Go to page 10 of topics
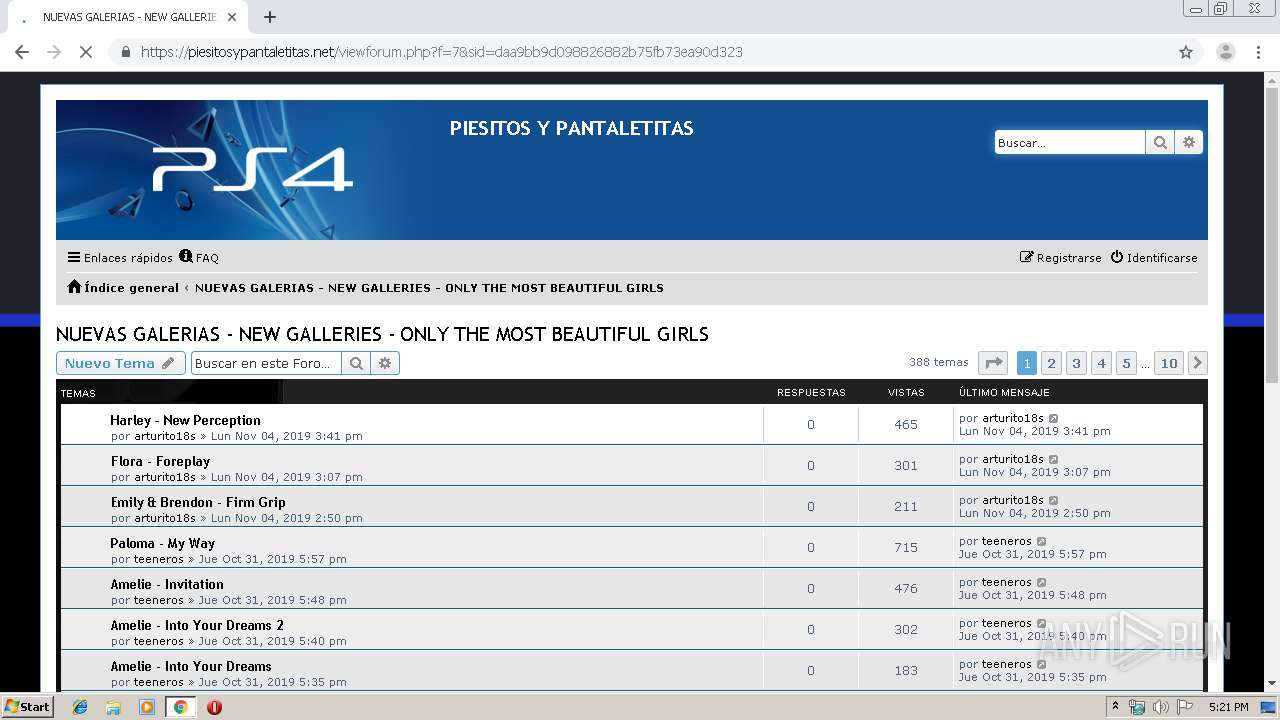Viewport: 1280px width, 720px height. point(1169,363)
